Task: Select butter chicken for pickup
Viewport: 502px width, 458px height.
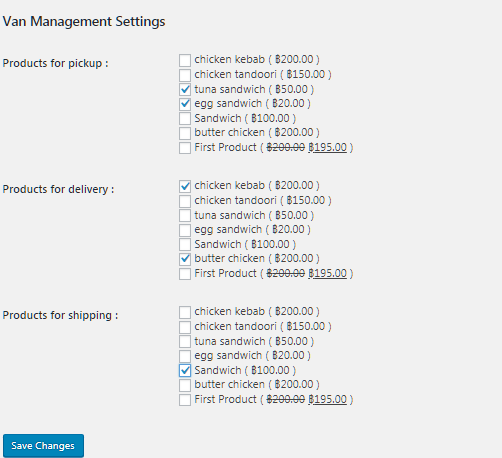Action: [x=185, y=133]
